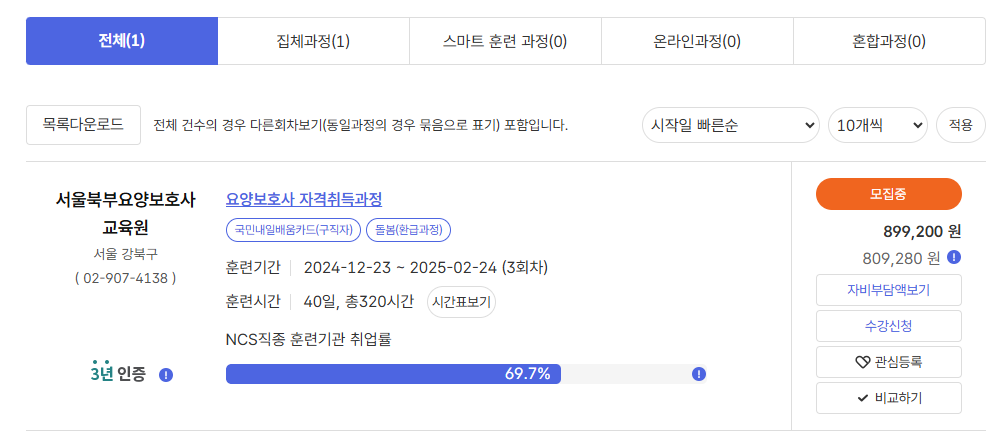Select the 전체(1) tab
This screenshot has width=1000, height=441.
click(122, 41)
